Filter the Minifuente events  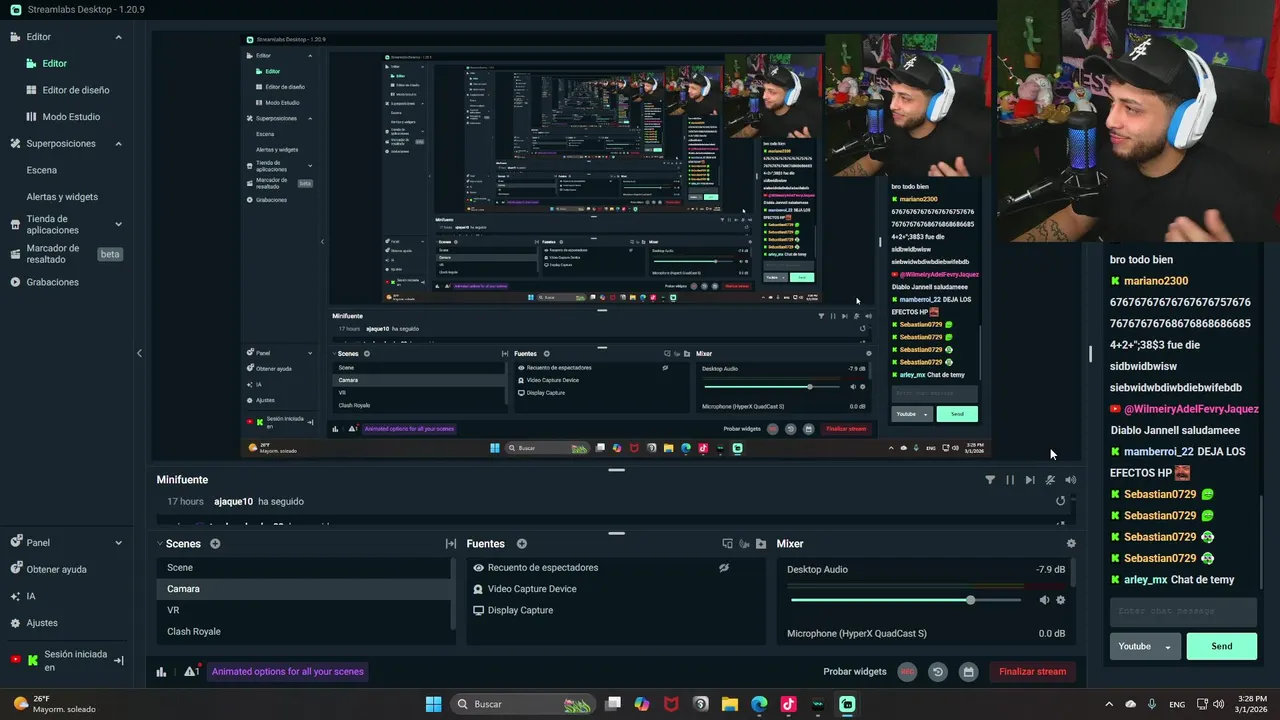(x=990, y=480)
